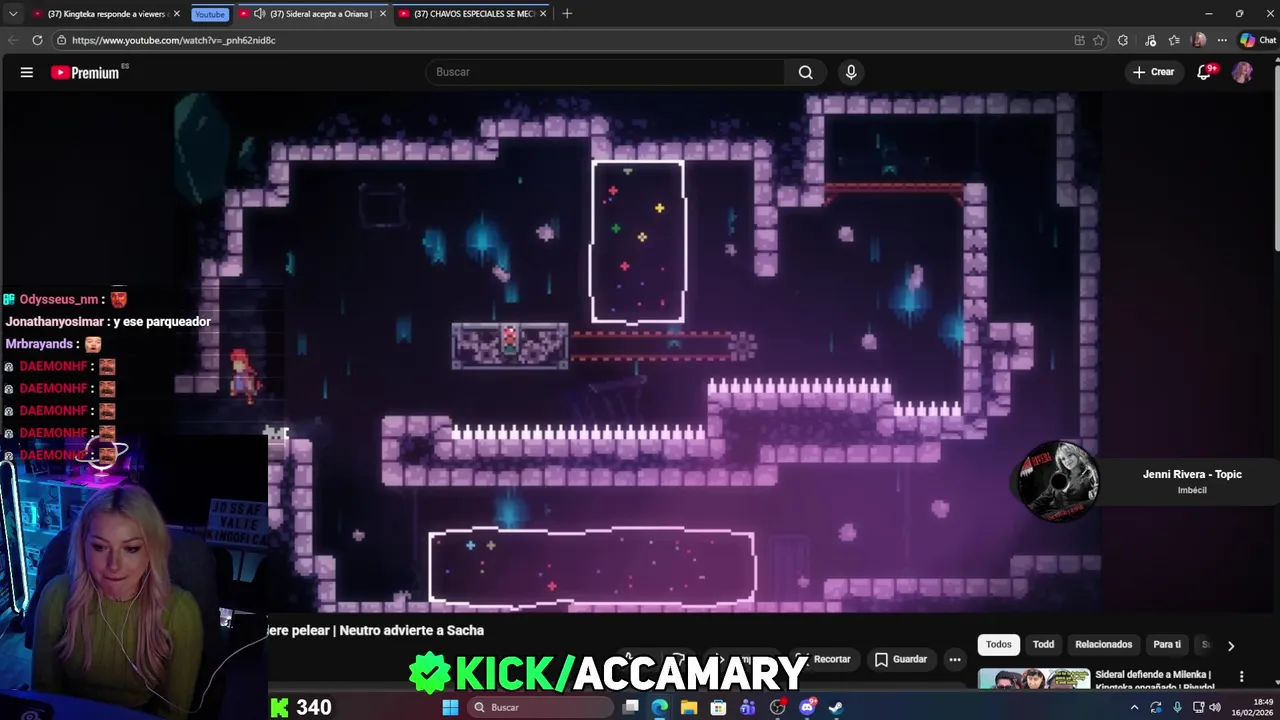Open Edge browser profile picture
The height and width of the screenshot is (720, 1280).
(x=1199, y=40)
